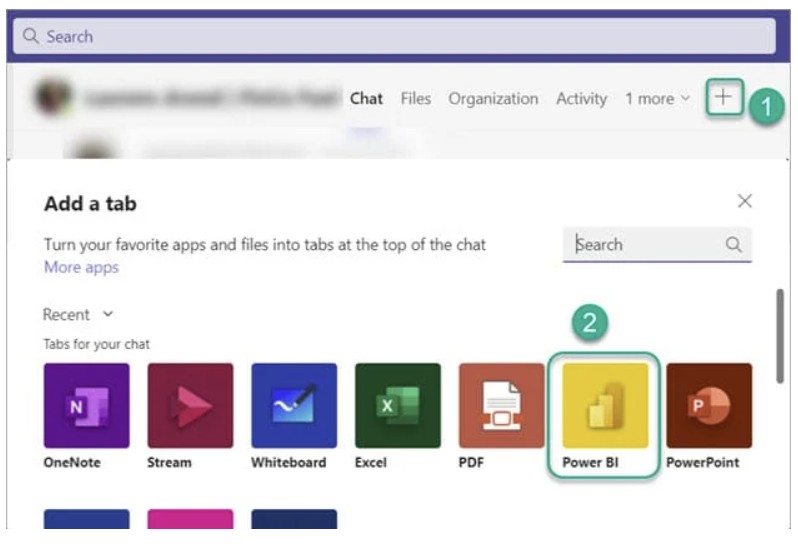798x548 pixels.
Task: Click the magnifier icon in the Add a tab search box
Action: 733,245
